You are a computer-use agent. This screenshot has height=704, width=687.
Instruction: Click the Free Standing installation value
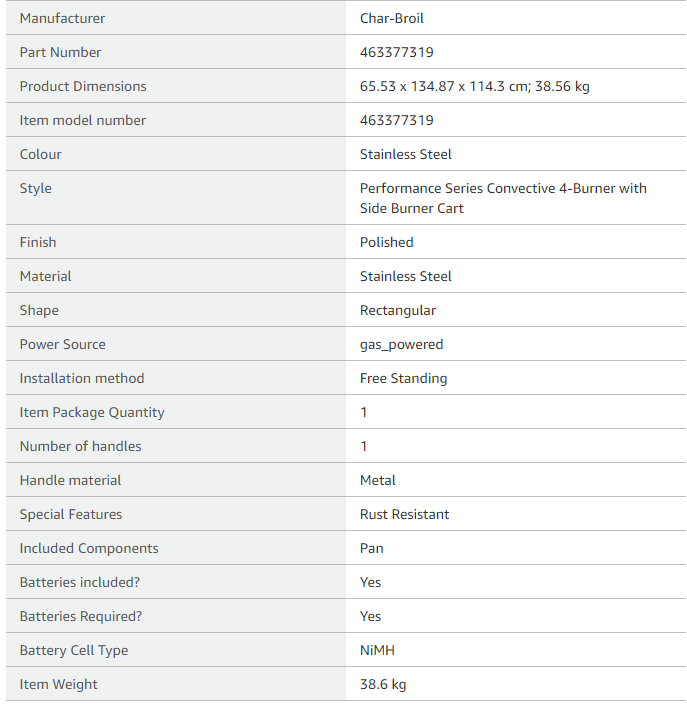tap(403, 378)
